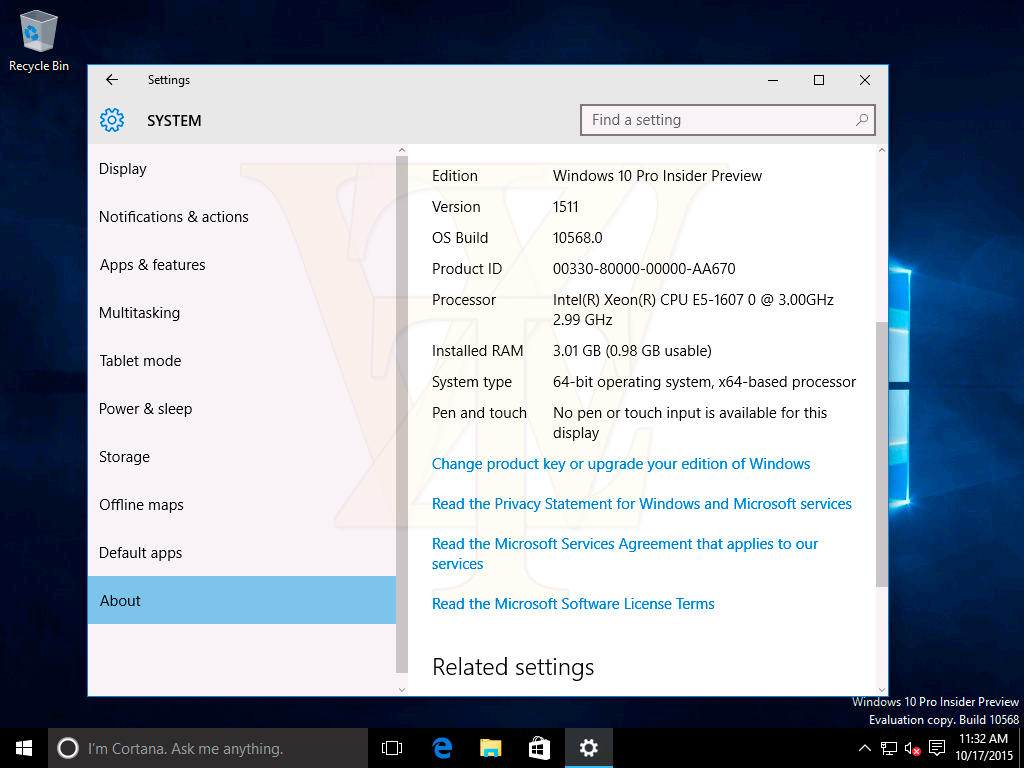Open the back arrow in Settings
This screenshot has width=1024, height=768.
pyautogui.click(x=112, y=80)
